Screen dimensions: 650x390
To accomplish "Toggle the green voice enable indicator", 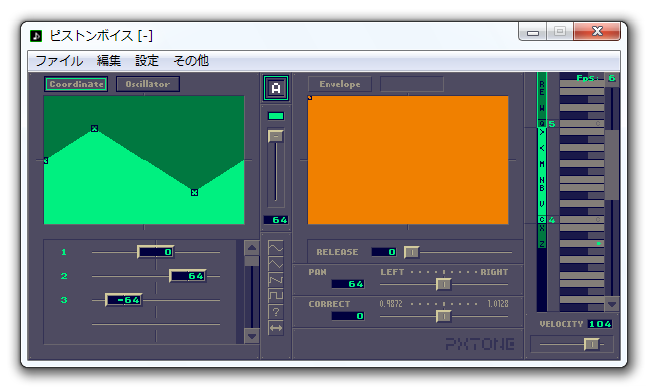I will [276, 116].
